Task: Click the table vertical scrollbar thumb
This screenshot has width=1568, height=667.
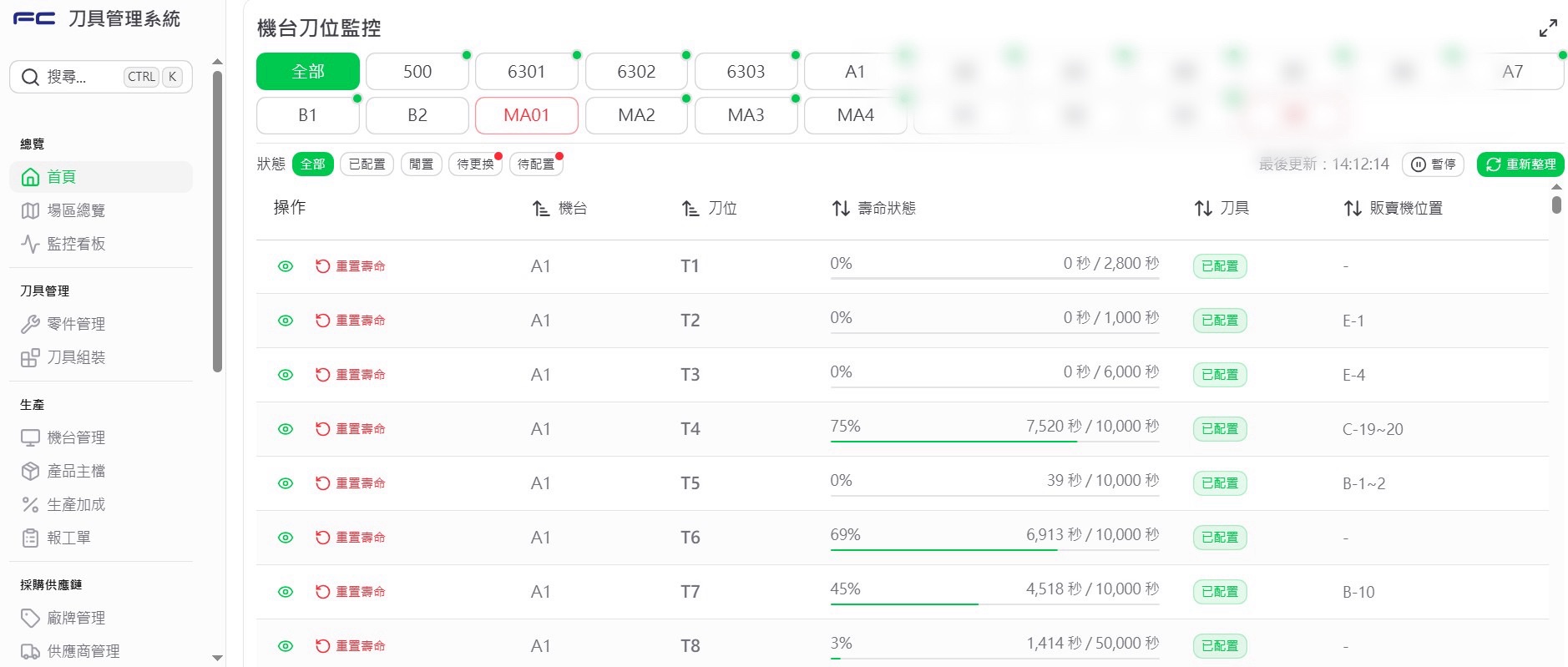Action: [x=1556, y=205]
